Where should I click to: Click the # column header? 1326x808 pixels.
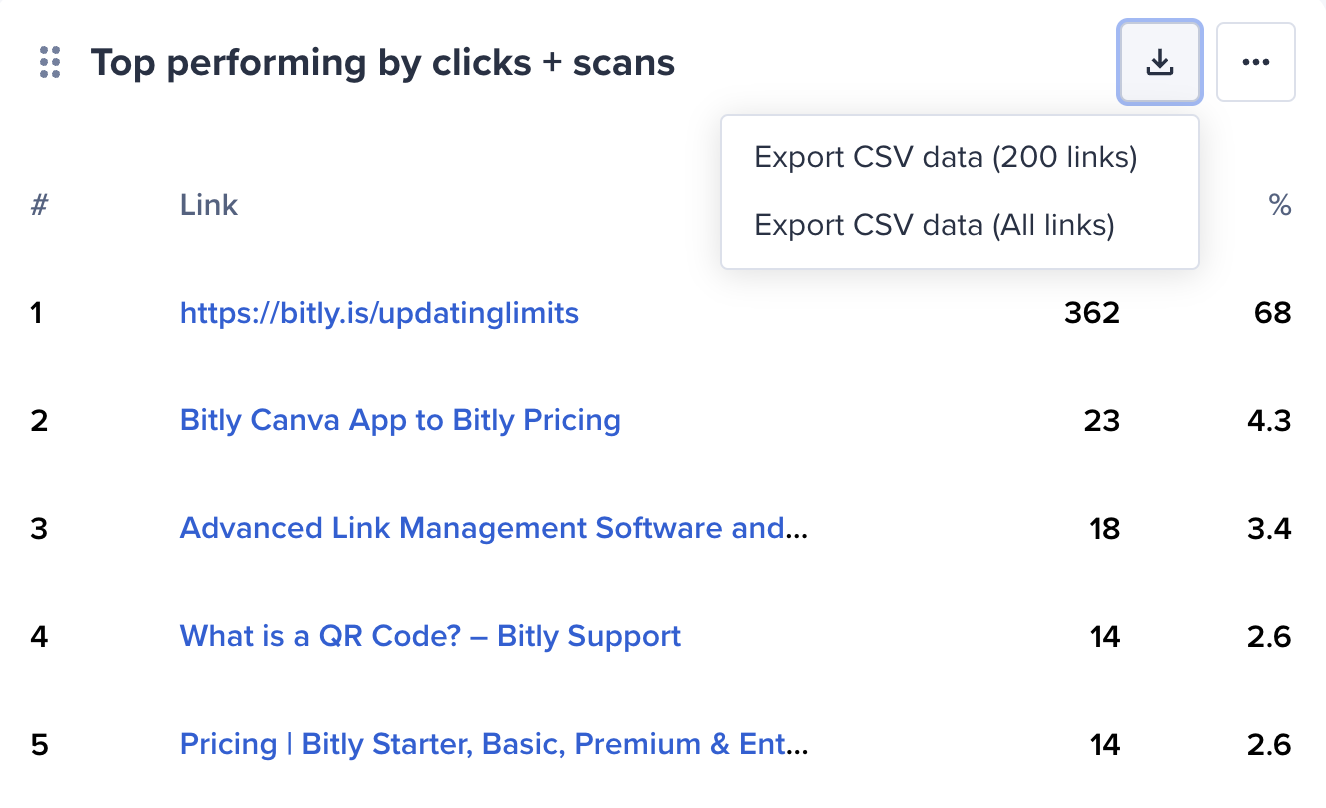[37, 204]
